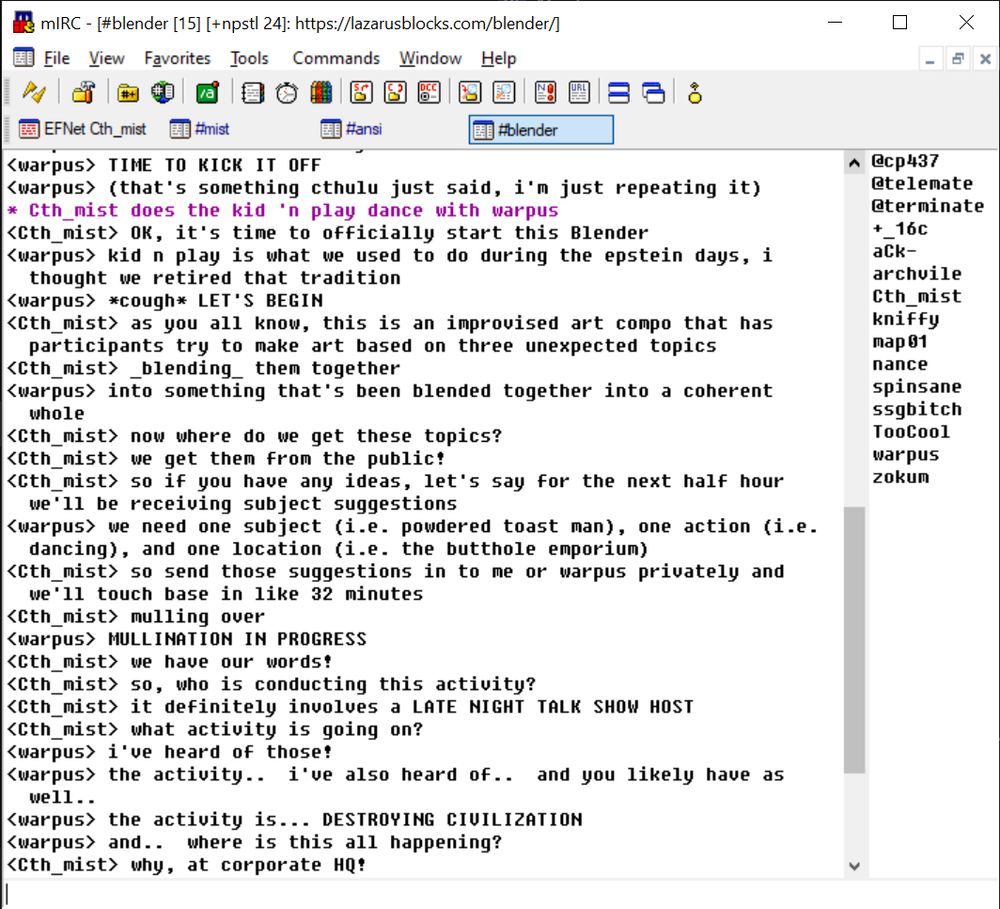1000x909 pixels.
Task: Click the '*cough* LET'S BEGIN' message
Action: (165, 300)
